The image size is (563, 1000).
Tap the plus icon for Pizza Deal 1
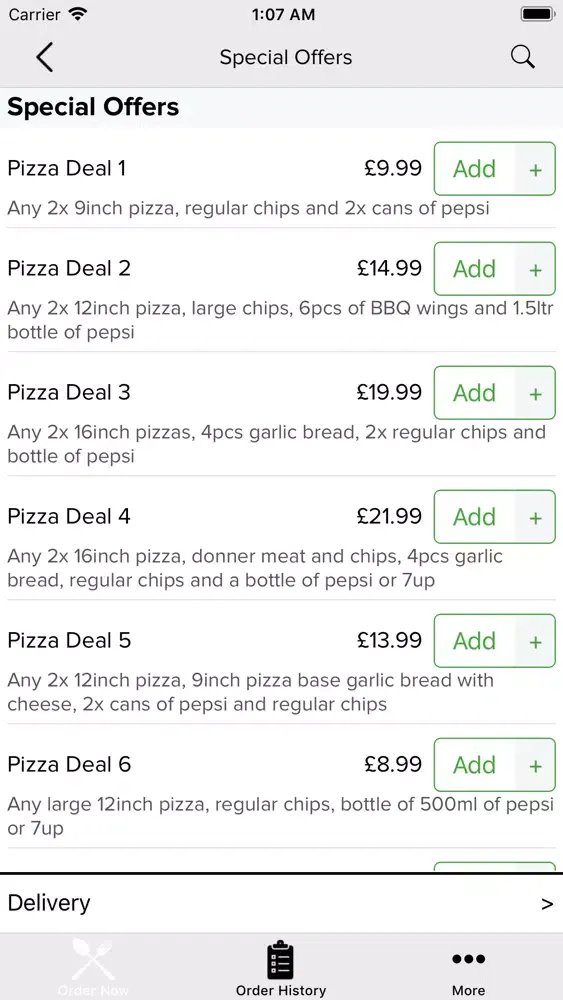[x=535, y=169]
